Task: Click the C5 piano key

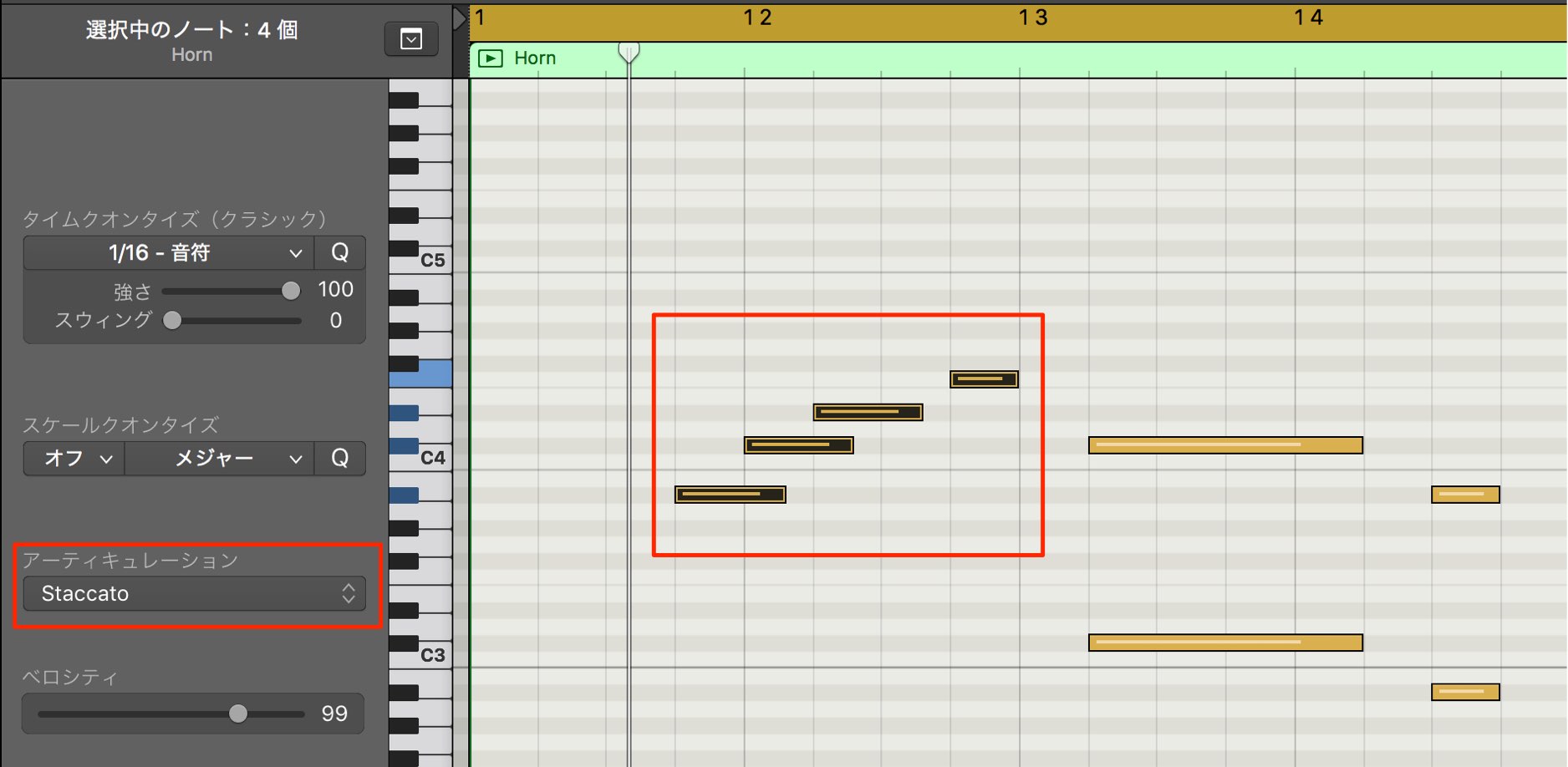Action: (x=433, y=260)
